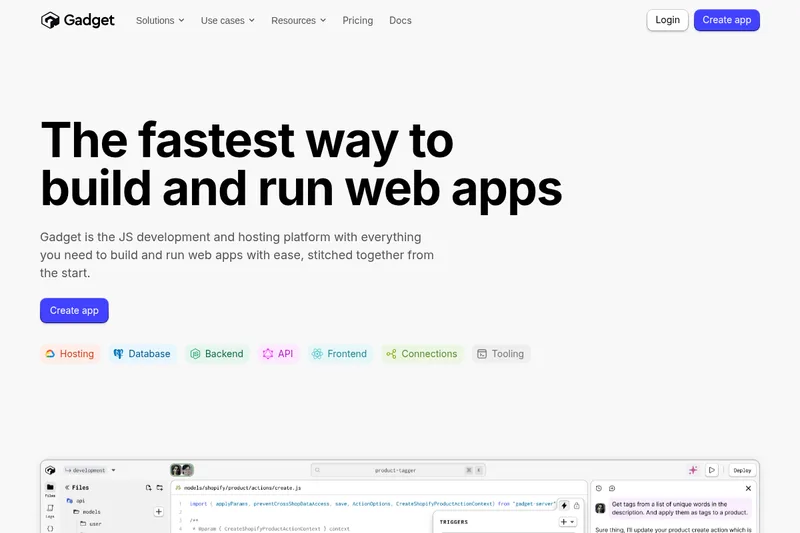The image size is (800, 533).
Task: Click the new file icon in Files panel
Action: coord(148,488)
